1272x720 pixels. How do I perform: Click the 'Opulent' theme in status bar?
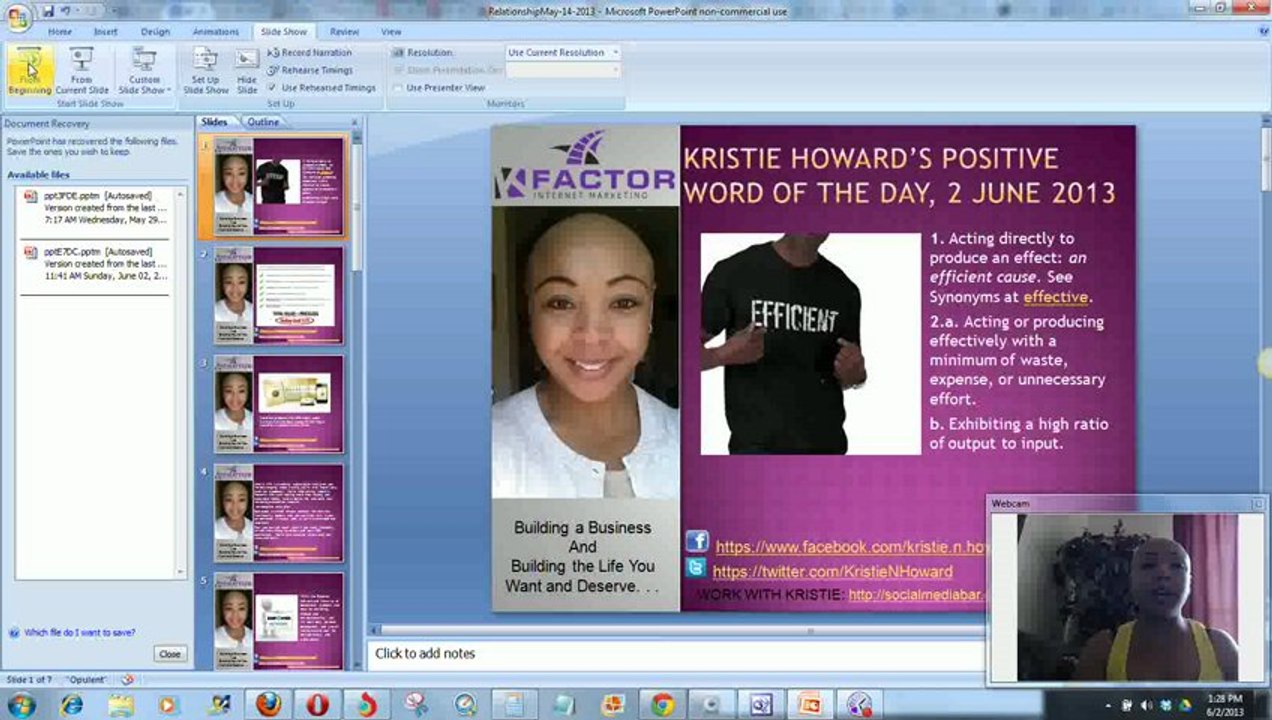[x=88, y=679]
